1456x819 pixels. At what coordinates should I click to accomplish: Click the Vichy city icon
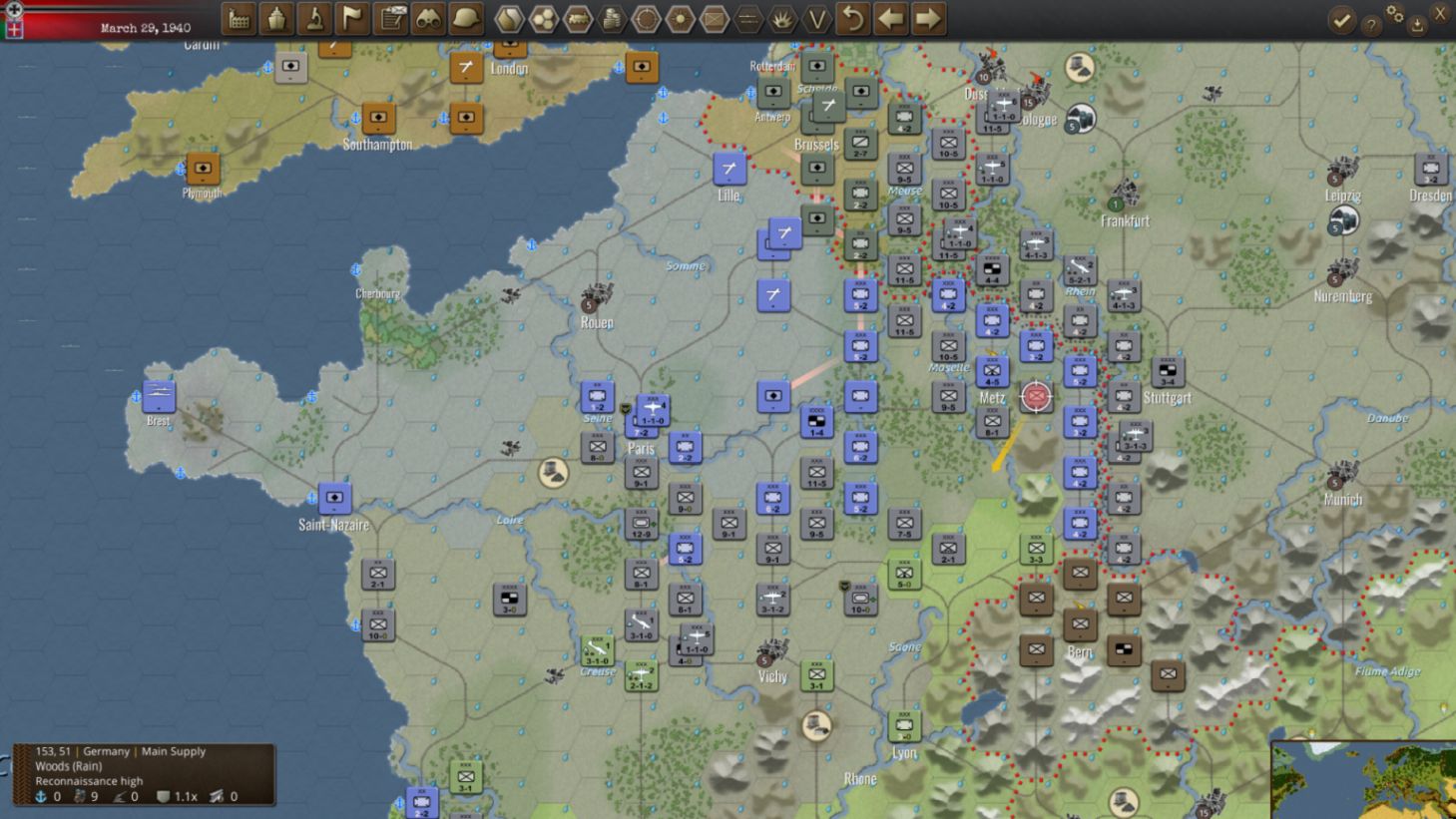tap(771, 653)
